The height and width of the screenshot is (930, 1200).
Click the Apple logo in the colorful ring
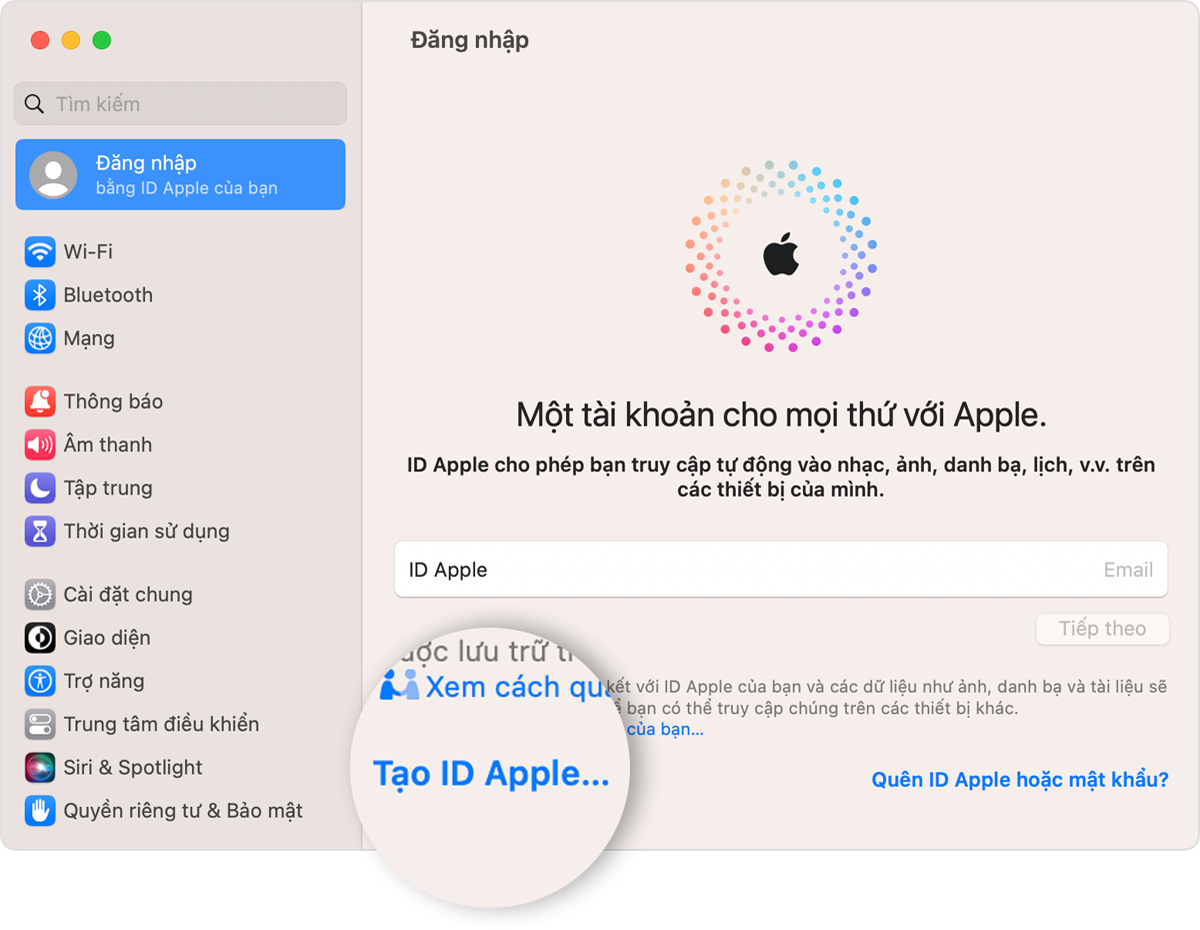781,254
